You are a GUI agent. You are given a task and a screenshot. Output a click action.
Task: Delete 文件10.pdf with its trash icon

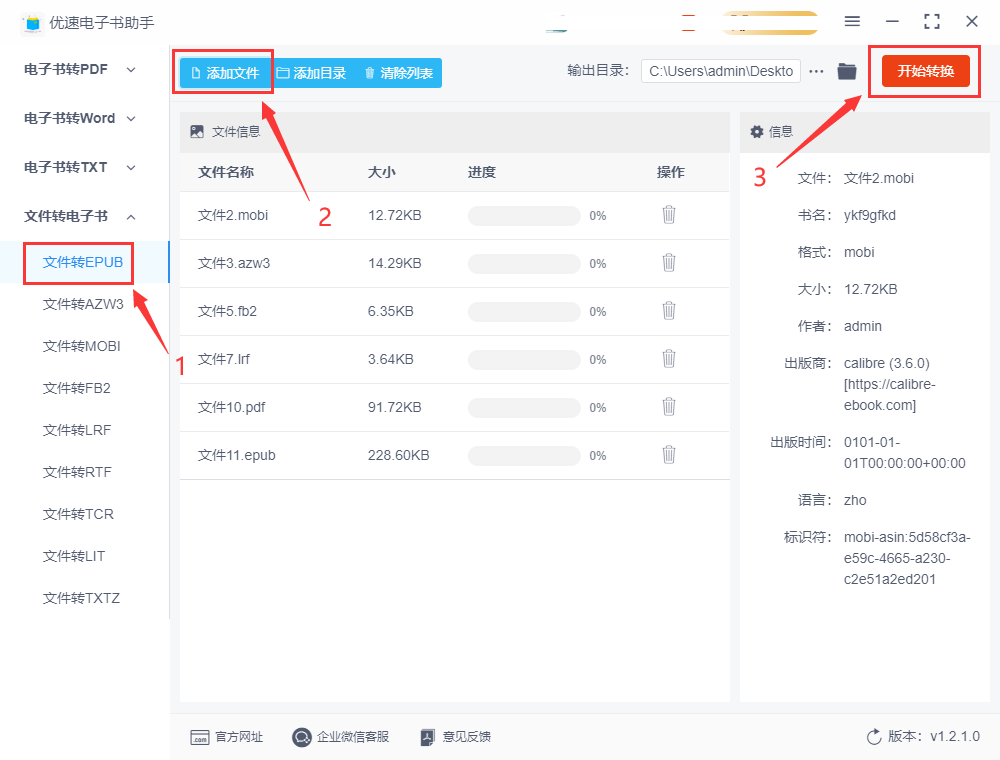668,407
